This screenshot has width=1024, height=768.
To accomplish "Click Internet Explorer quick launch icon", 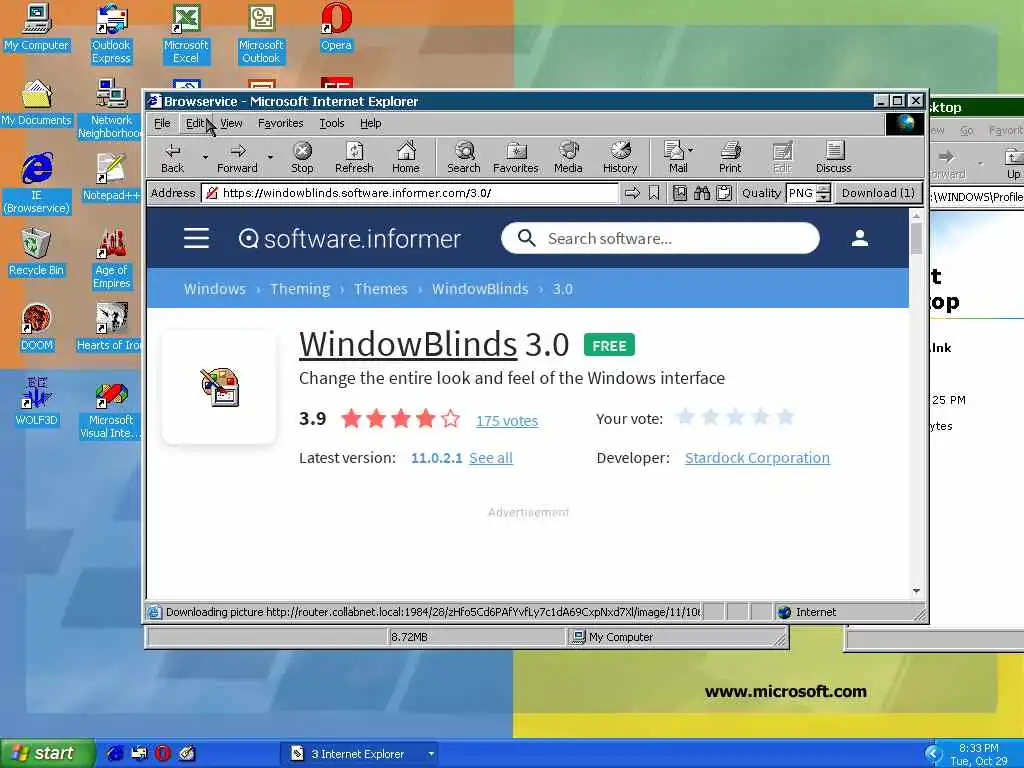I will click(x=115, y=753).
